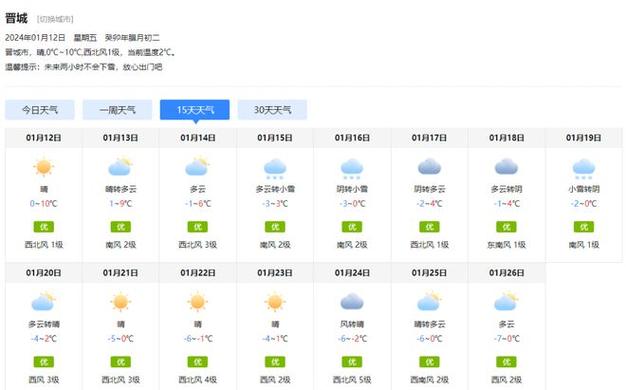Click the partly cloudy icon for 01月26日

506,302
